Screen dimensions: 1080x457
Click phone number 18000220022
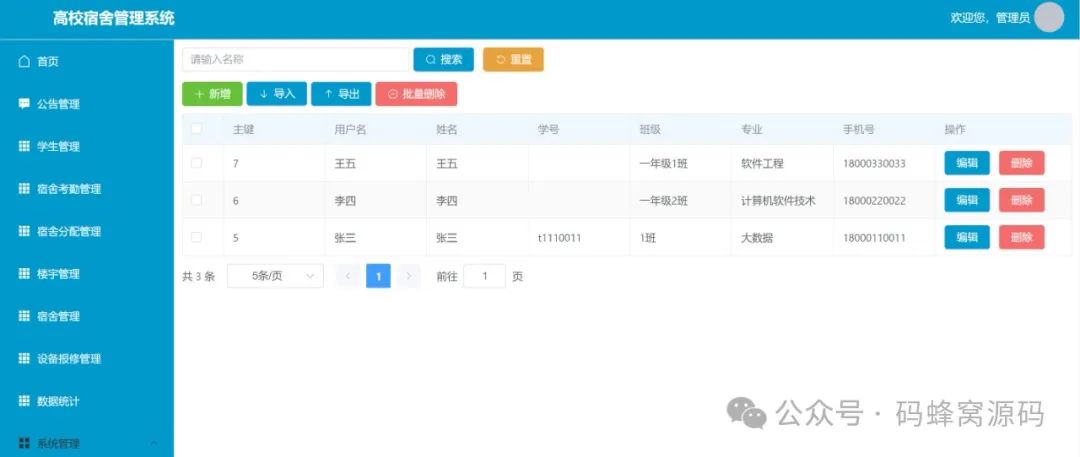tap(874, 201)
